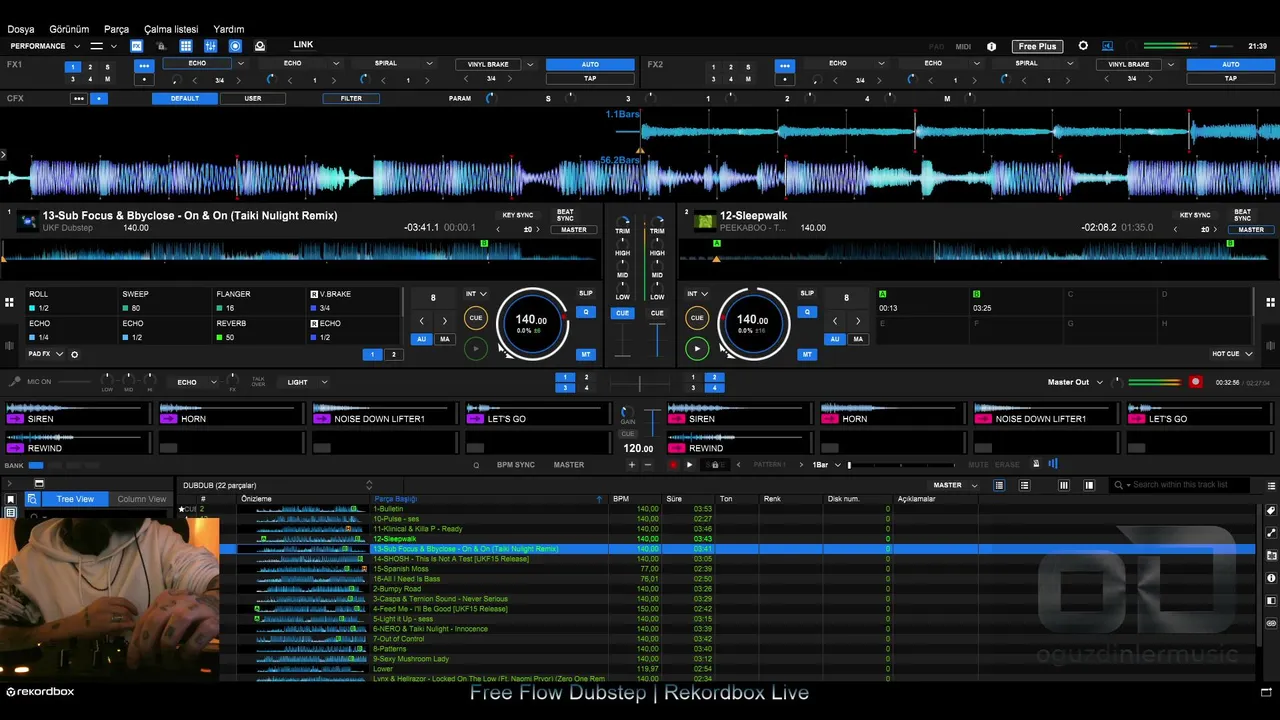Open deck 1 INT tempo range dropdown
Screen dimensions: 1280x720
click(x=476, y=294)
